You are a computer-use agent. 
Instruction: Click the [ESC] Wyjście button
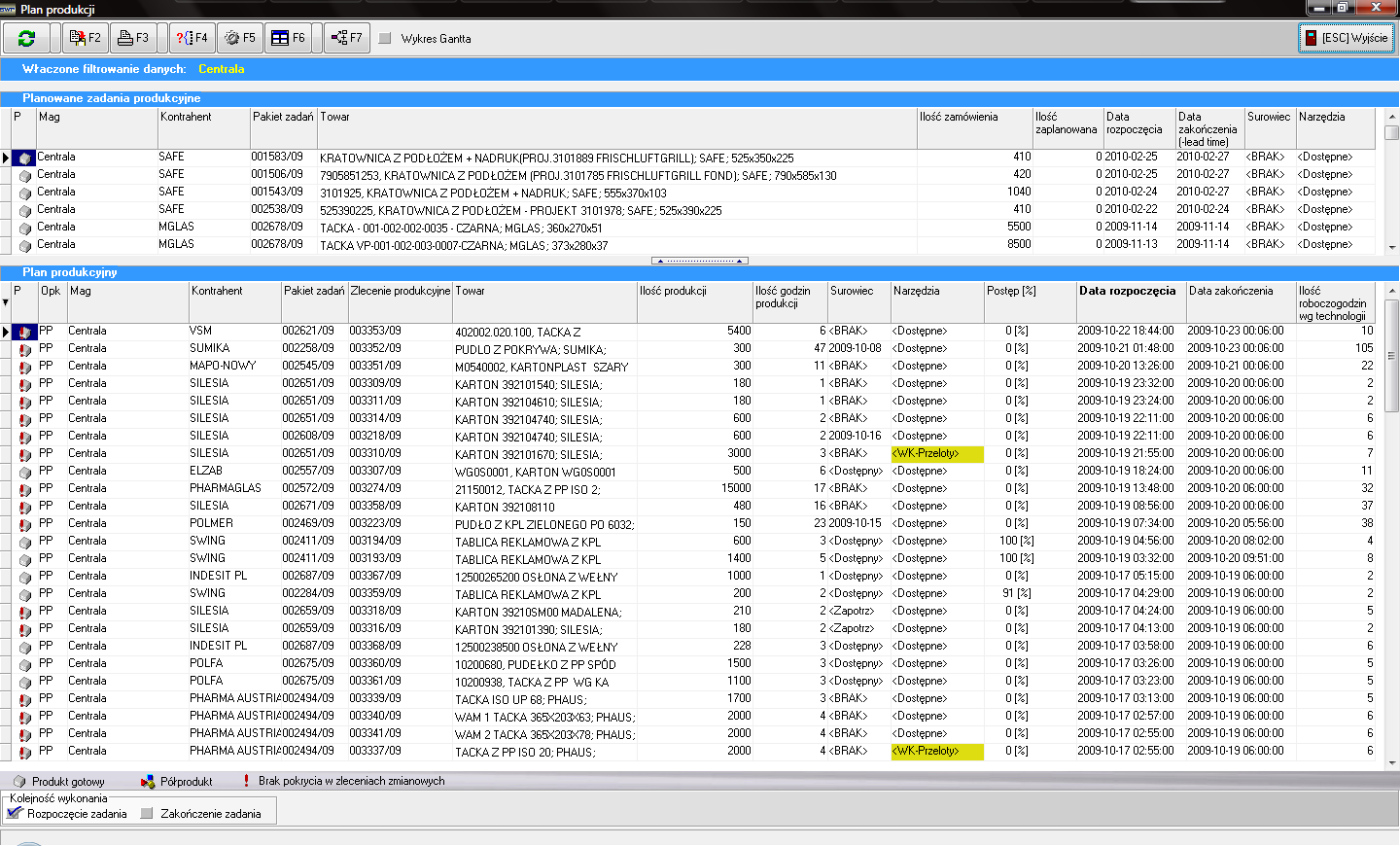(1347, 38)
